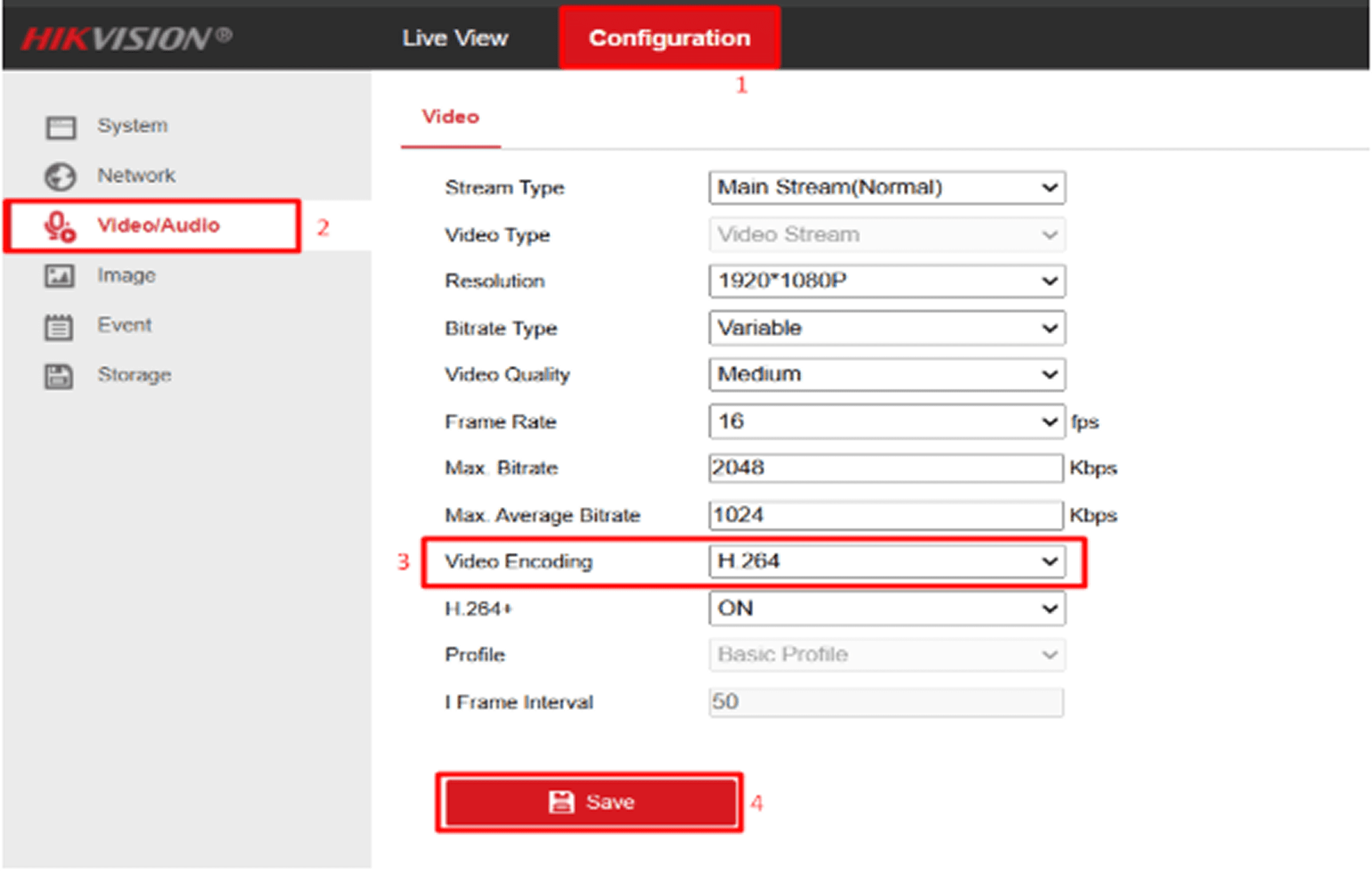The image size is (1372, 882).
Task: Click the Network globe icon
Action: coord(60,177)
